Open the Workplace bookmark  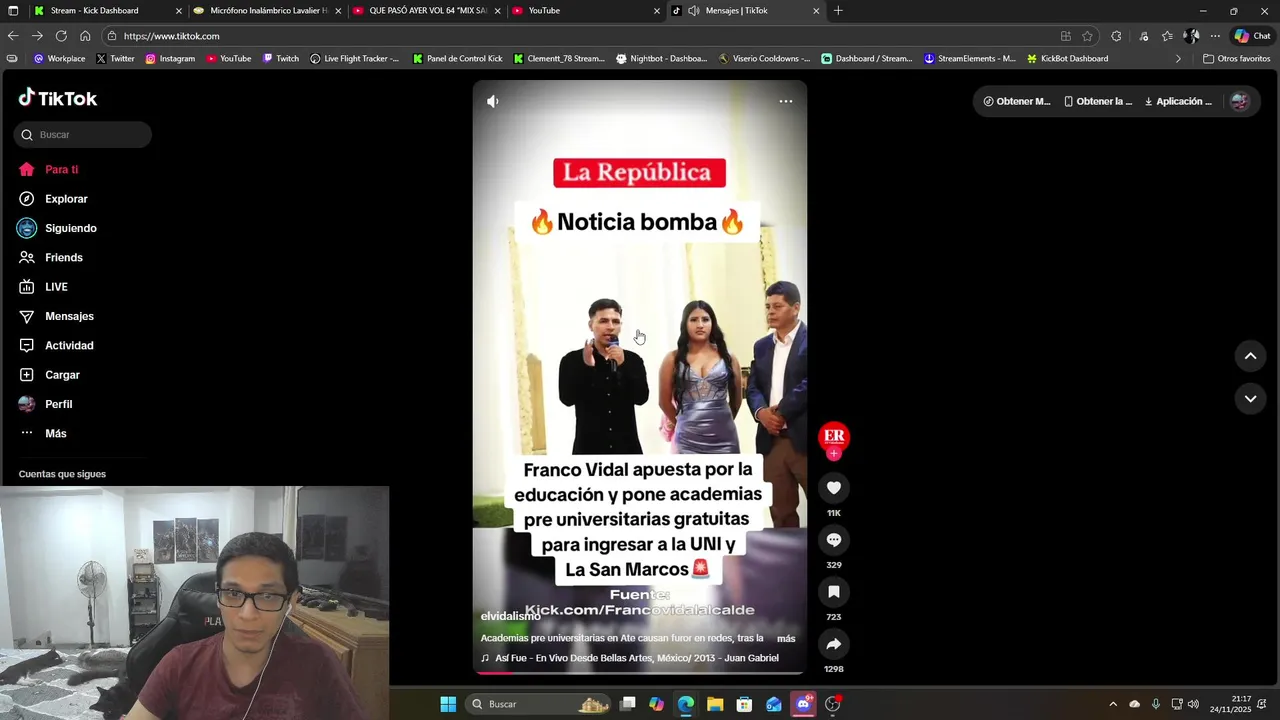60,59
